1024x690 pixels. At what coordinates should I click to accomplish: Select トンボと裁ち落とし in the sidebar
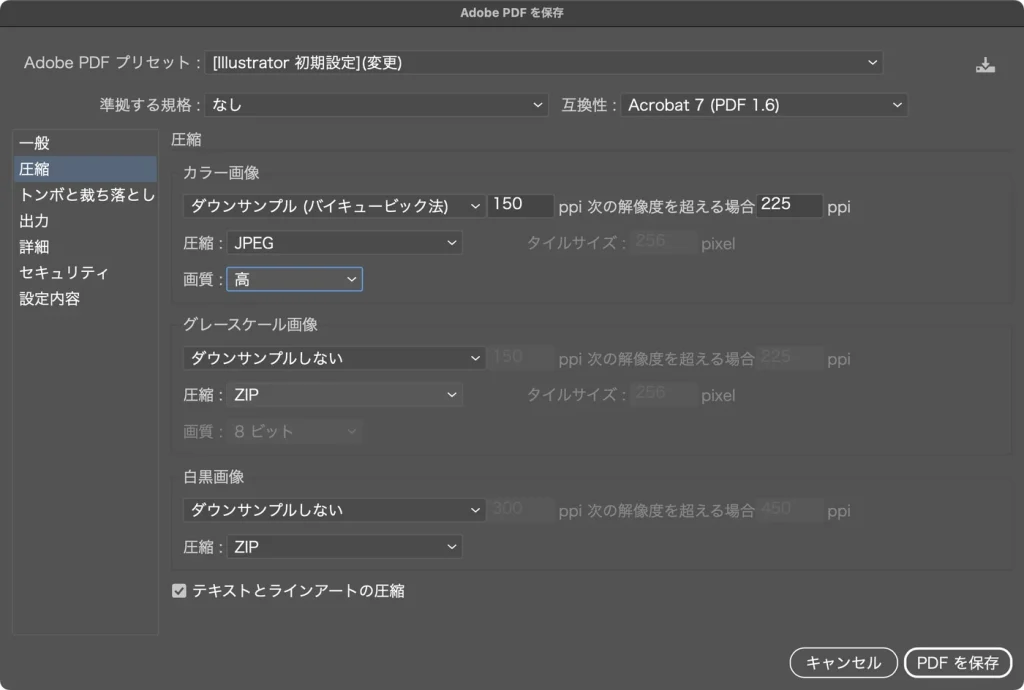[85, 195]
